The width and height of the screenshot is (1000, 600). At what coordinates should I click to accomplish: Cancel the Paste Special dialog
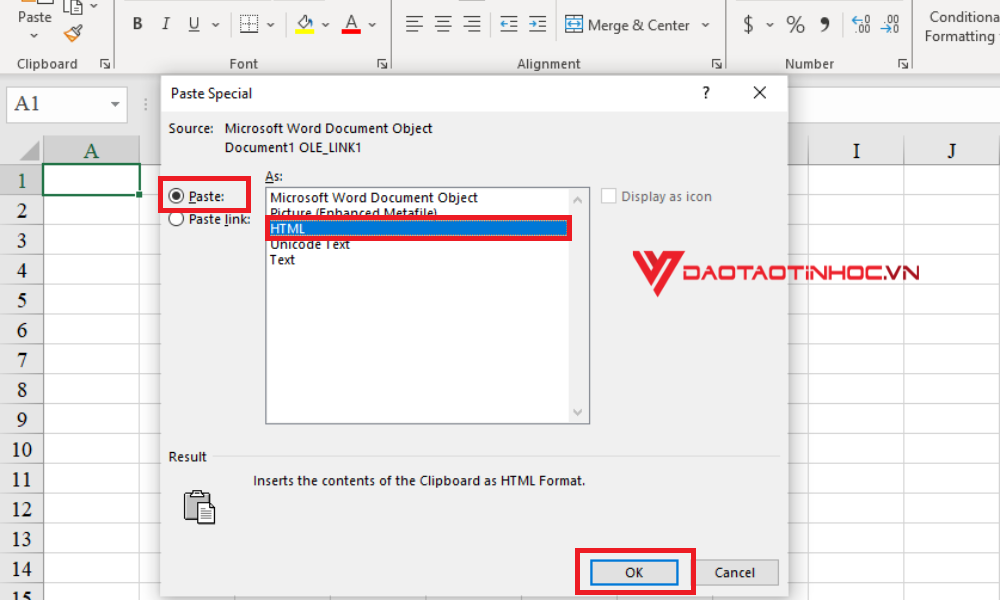735,572
